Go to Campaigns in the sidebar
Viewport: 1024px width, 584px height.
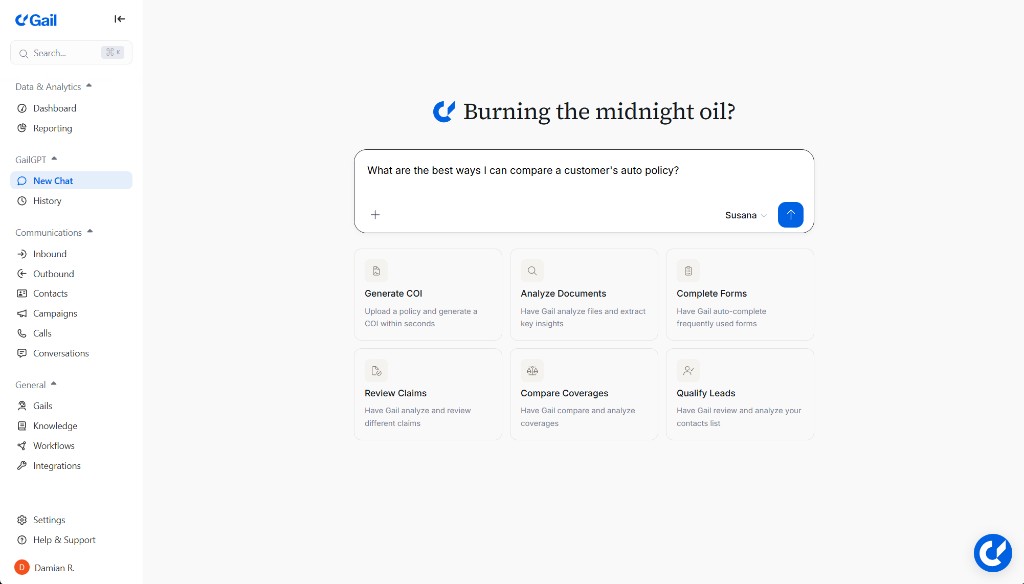[55, 313]
